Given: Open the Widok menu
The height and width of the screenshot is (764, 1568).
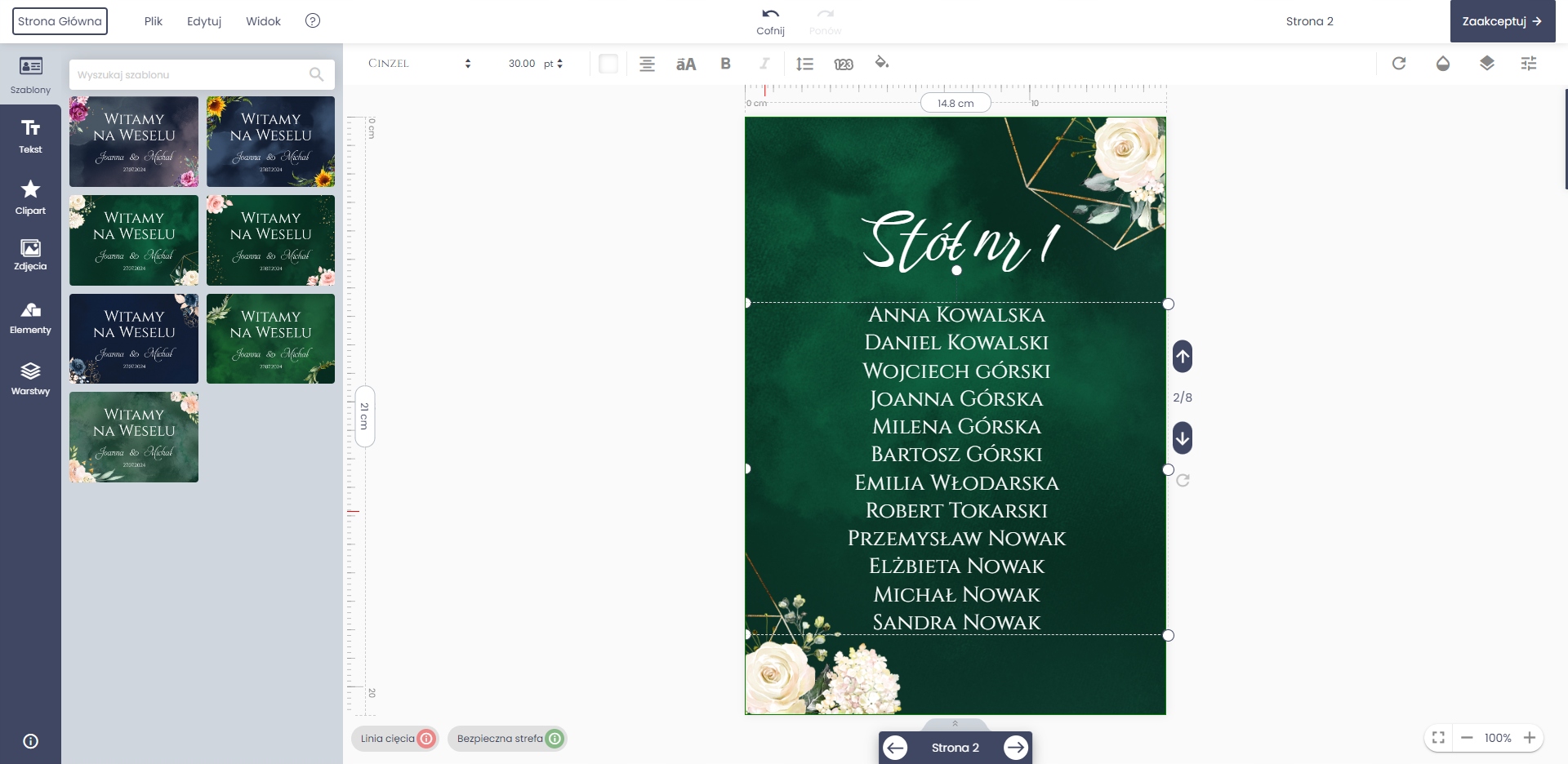Looking at the screenshot, I should [263, 21].
